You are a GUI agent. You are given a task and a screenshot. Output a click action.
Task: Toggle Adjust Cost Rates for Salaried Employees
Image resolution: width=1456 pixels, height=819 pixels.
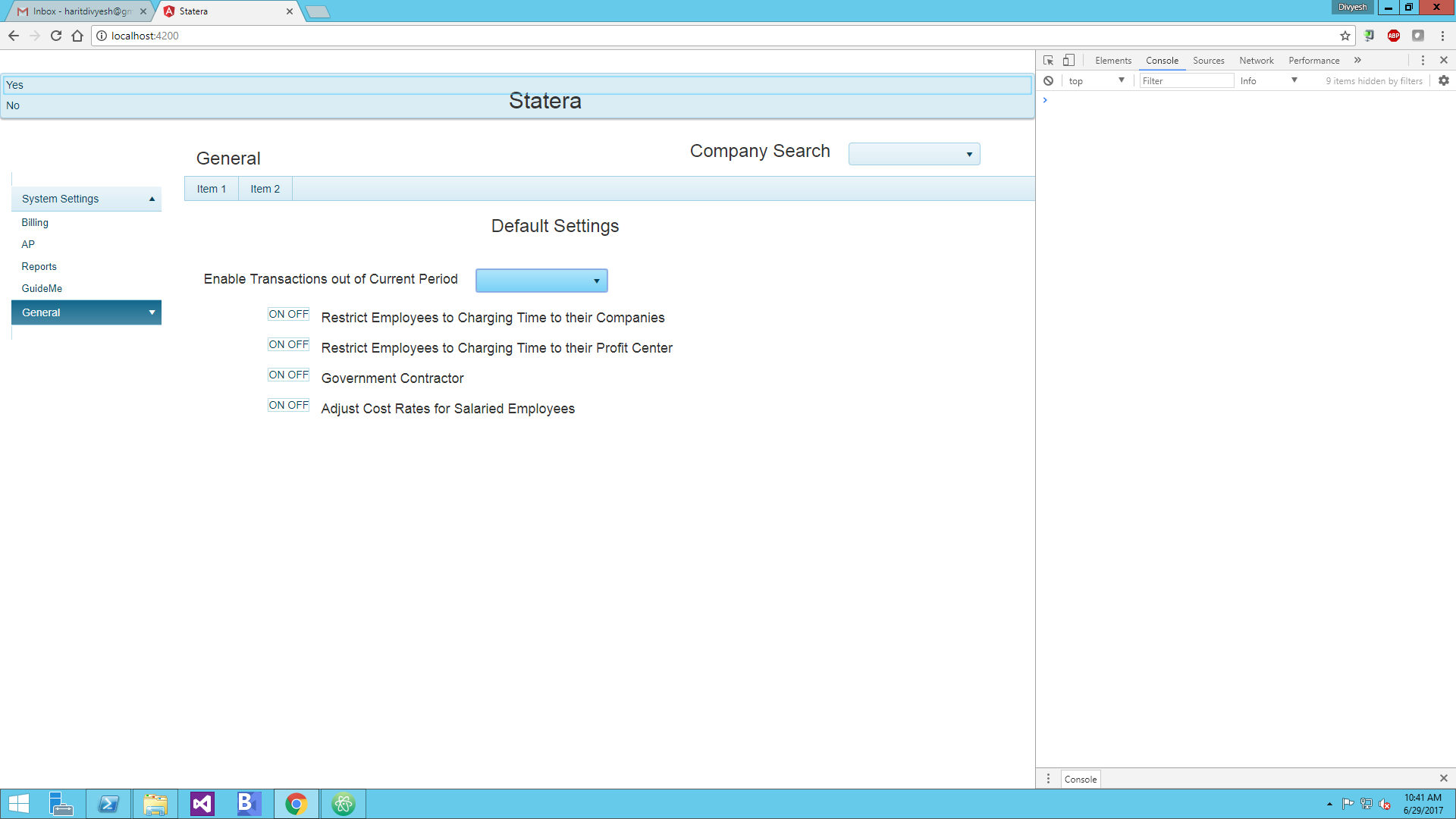pyautogui.click(x=288, y=406)
